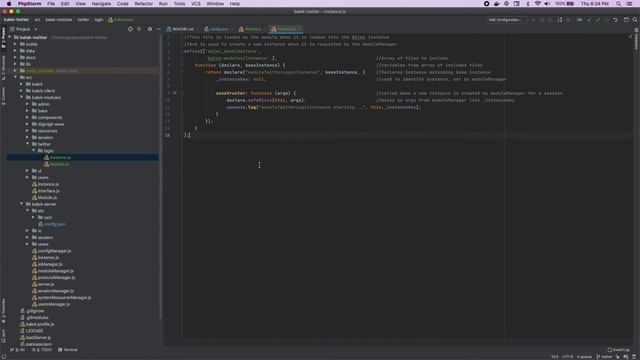Viewport: 640px width, 360px height.
Task: Collapse the src folder
Action: [x=16, y=77]
